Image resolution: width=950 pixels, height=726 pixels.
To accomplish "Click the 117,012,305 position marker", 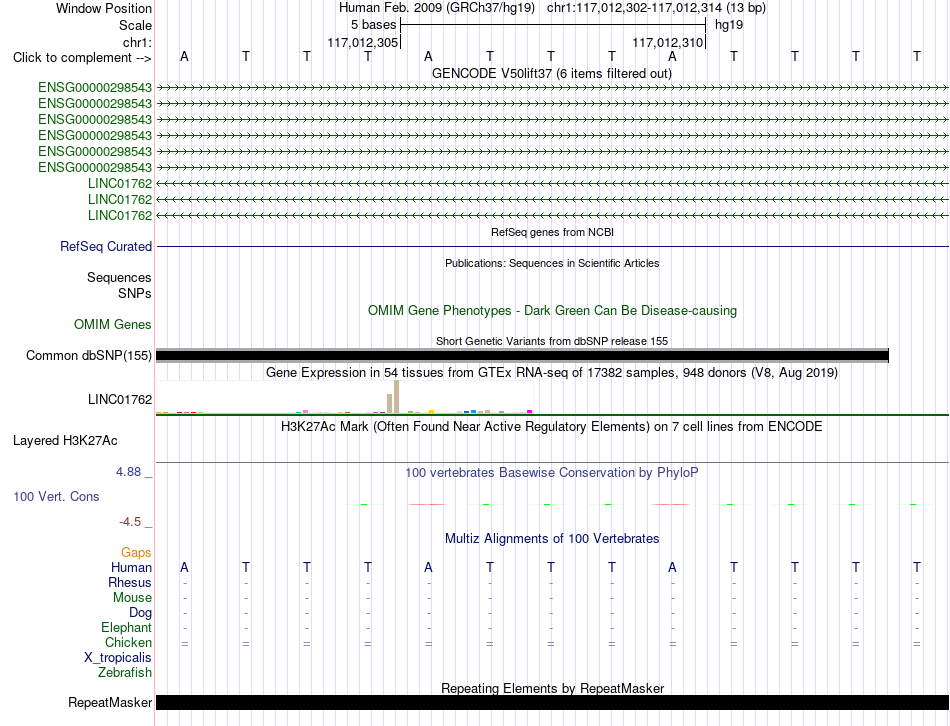I will click(362, 42).
